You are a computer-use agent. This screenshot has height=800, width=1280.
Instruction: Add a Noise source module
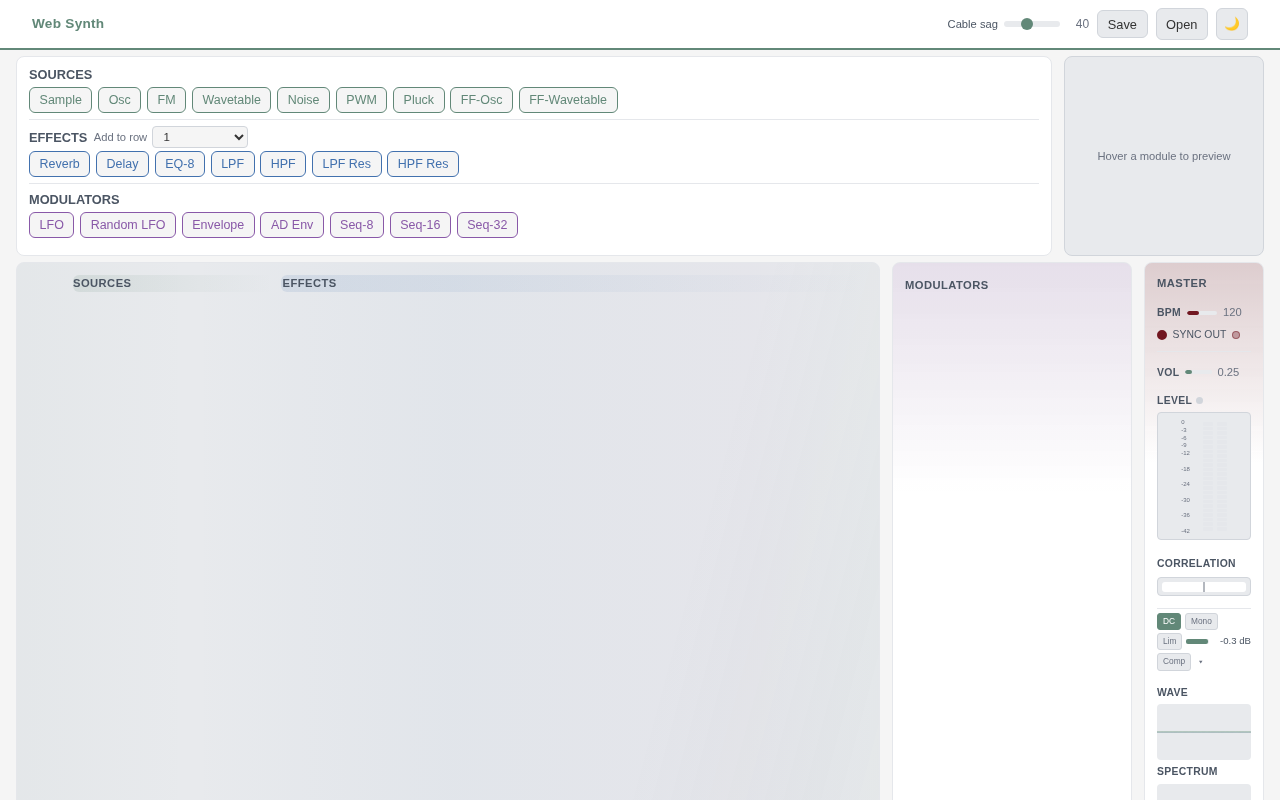tap(303, 100)
